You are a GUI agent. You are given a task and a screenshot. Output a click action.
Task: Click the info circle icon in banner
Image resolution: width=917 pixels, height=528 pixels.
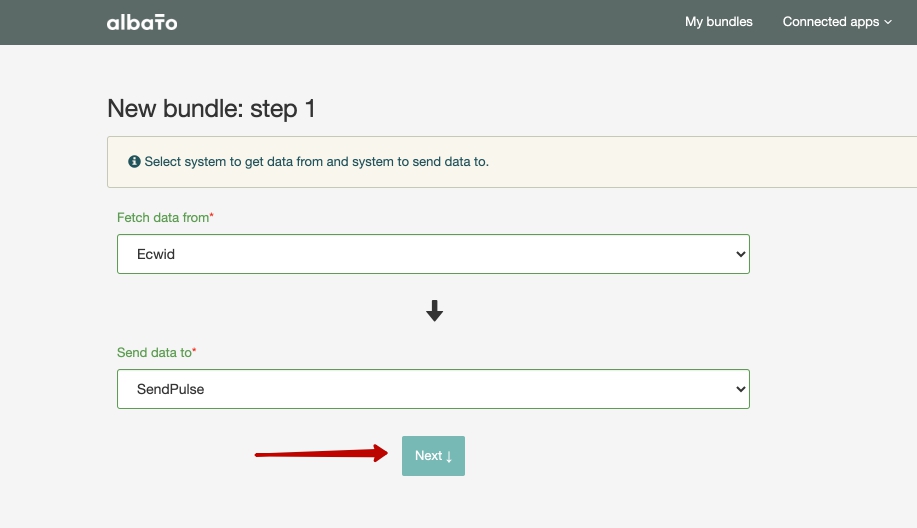click(134, 161)
